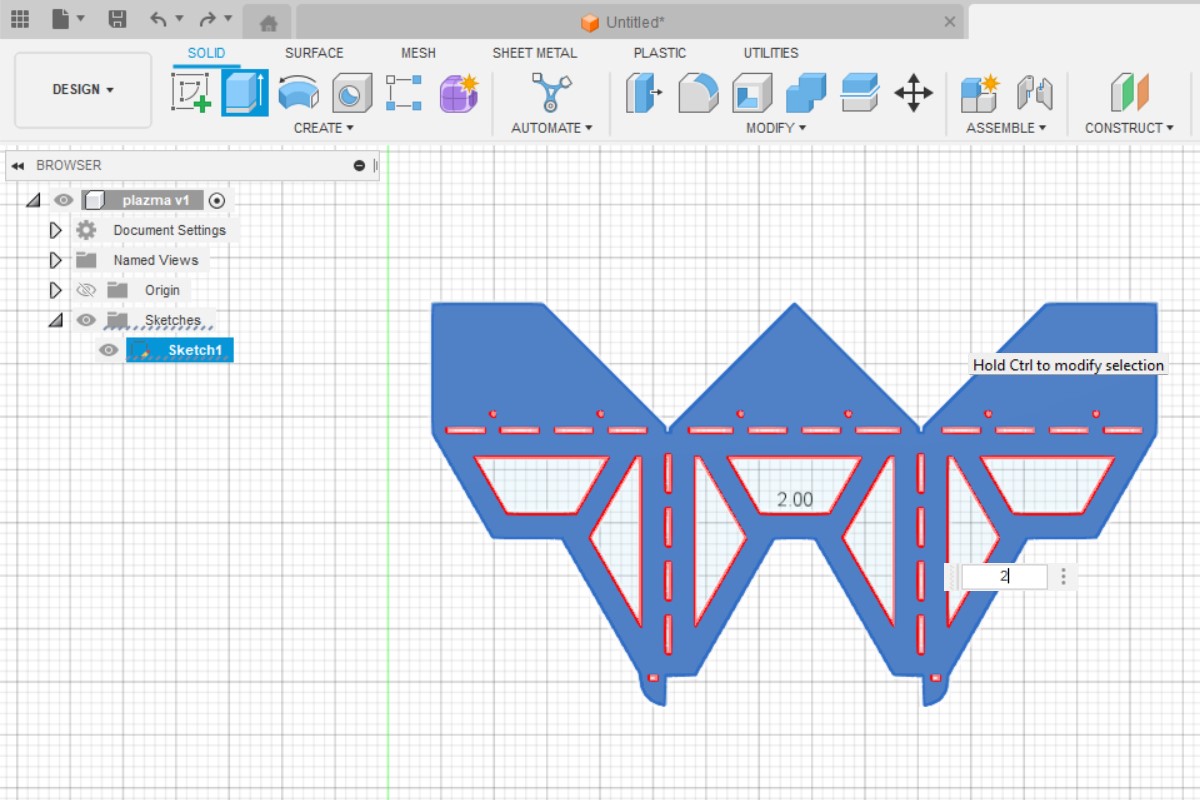Select the plazma v1 component name
Viewport: 1200px width, 800px height.
(155, 201)
